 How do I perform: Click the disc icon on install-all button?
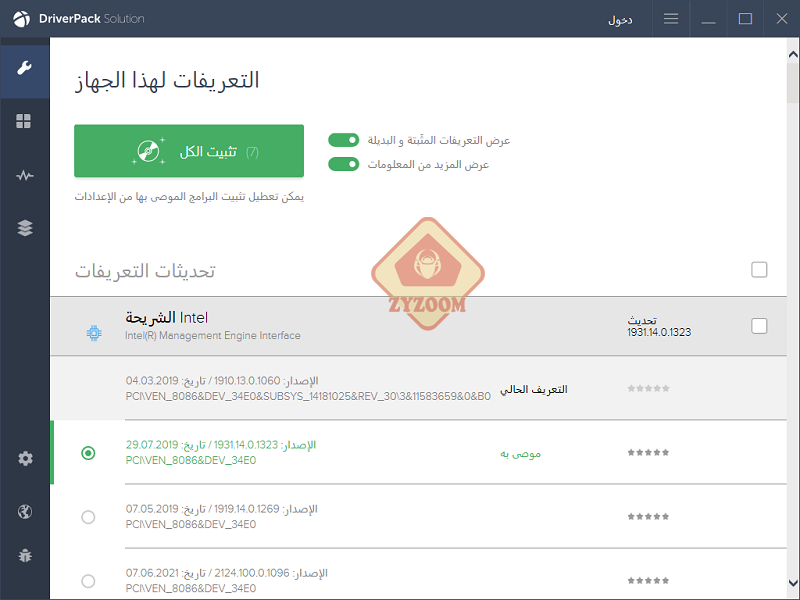tap(148, 151)
